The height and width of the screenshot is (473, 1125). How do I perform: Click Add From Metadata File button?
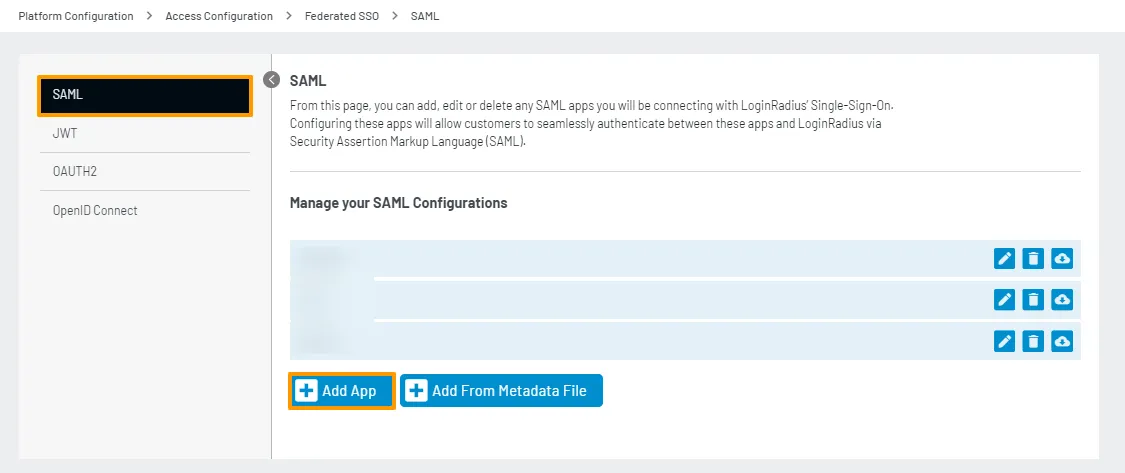point(501,391)
